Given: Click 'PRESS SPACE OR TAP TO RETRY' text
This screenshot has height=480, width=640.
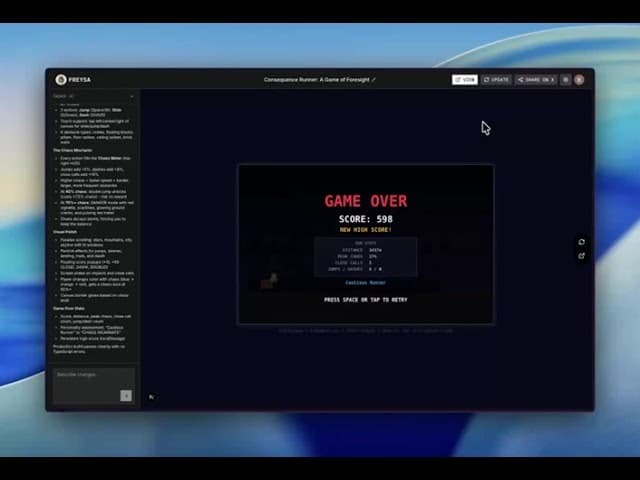Looking at the screenshot, I should click(x=366, y=300).
